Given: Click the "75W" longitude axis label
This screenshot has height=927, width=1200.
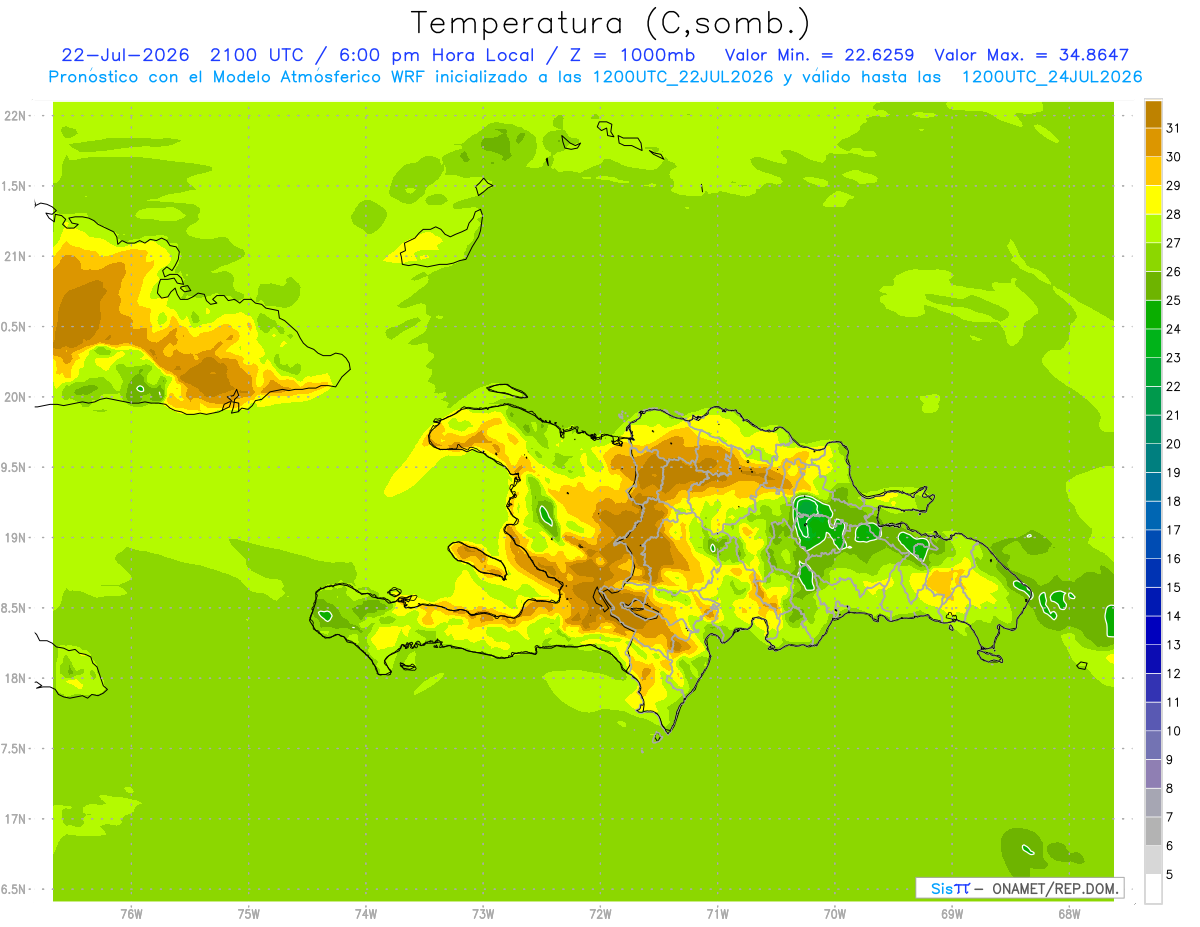Looking at the screenshot, I should coord(248,914).
